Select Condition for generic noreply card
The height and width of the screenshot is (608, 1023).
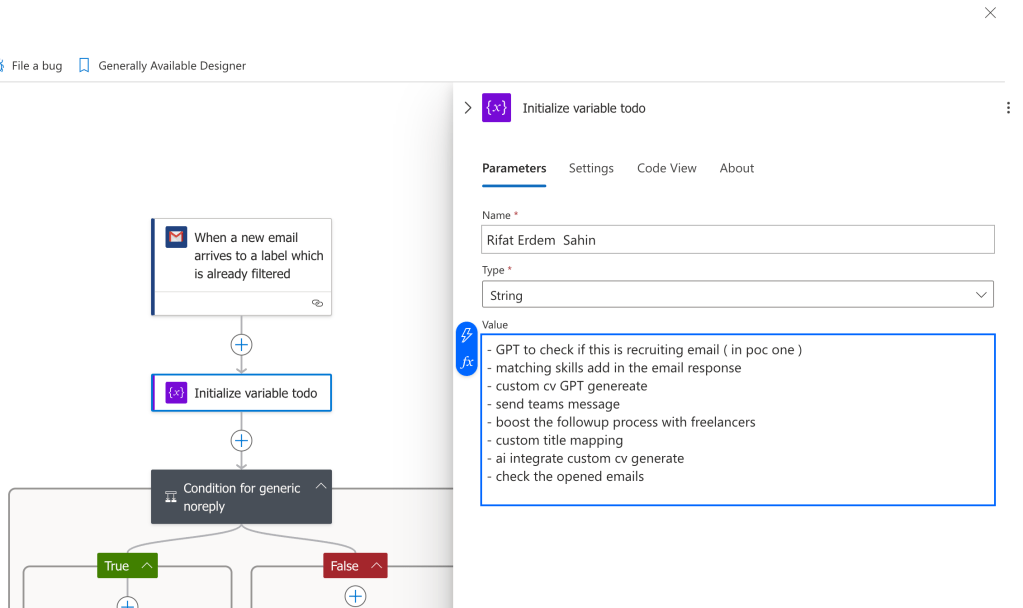tap(241, 497)
